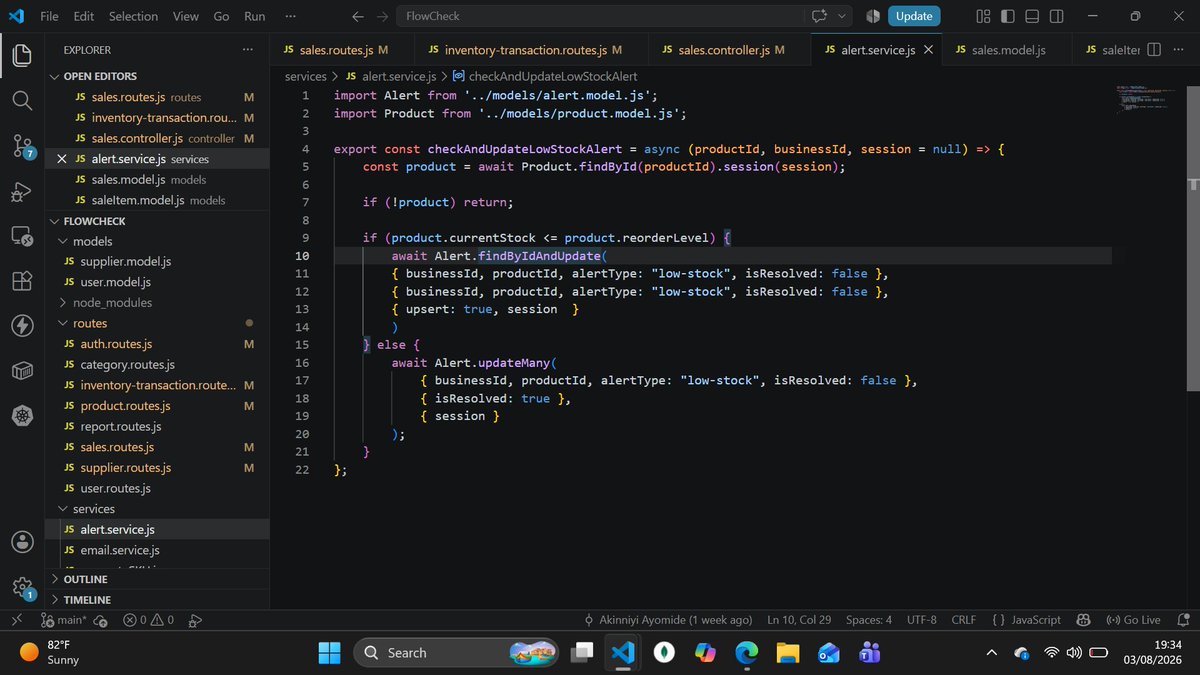The width and height of the screenshot is (1200, 675).
Task: Open the Copilot chat dropdown arrow
Action: [x=842, y=16]
